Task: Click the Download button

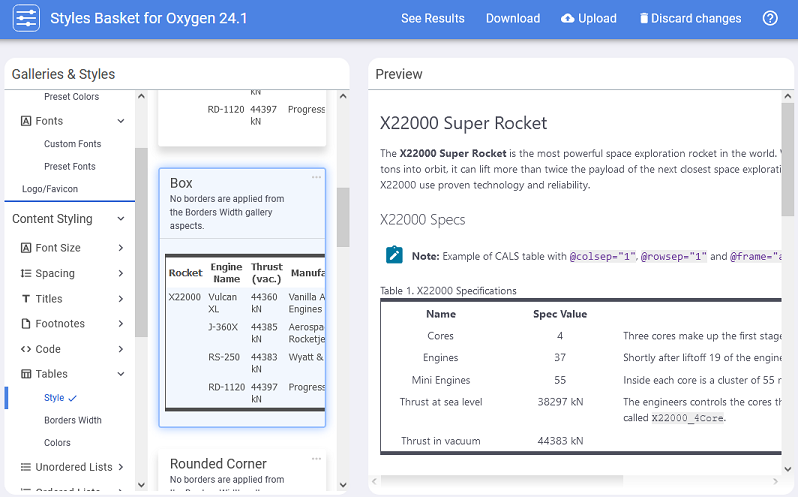Action: 512,19
